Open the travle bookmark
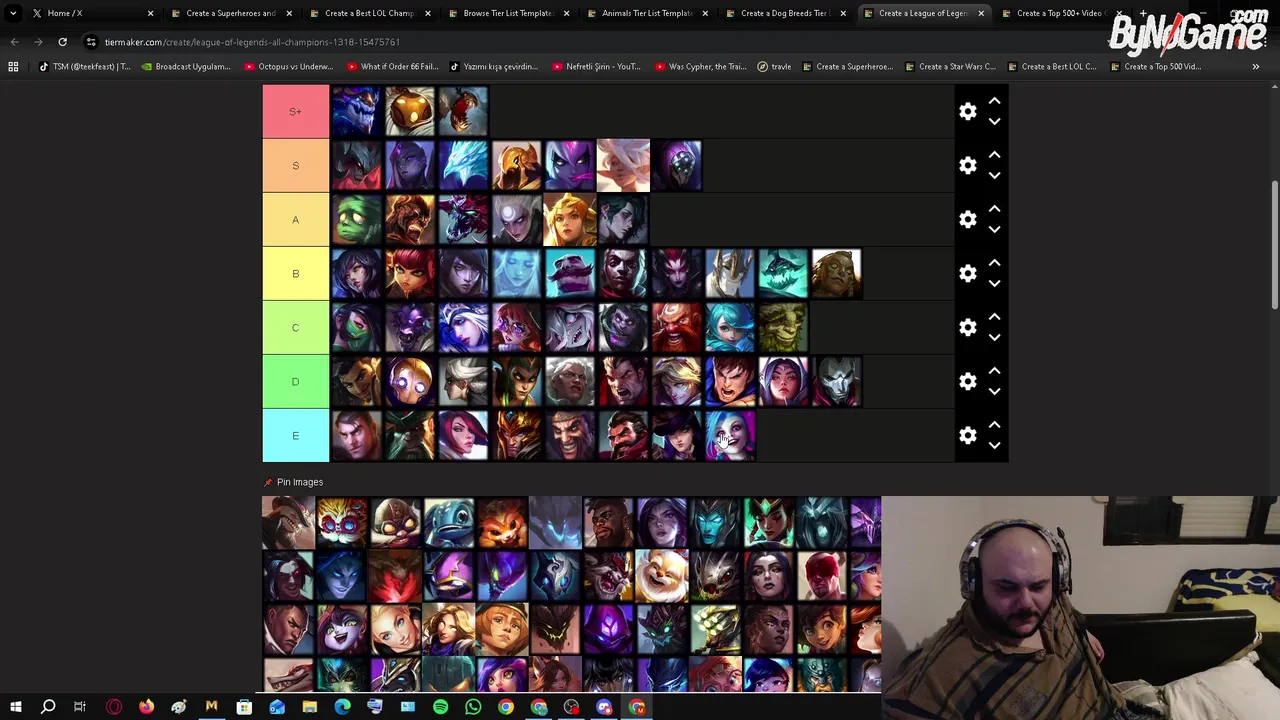 click(x=774, y=67)
